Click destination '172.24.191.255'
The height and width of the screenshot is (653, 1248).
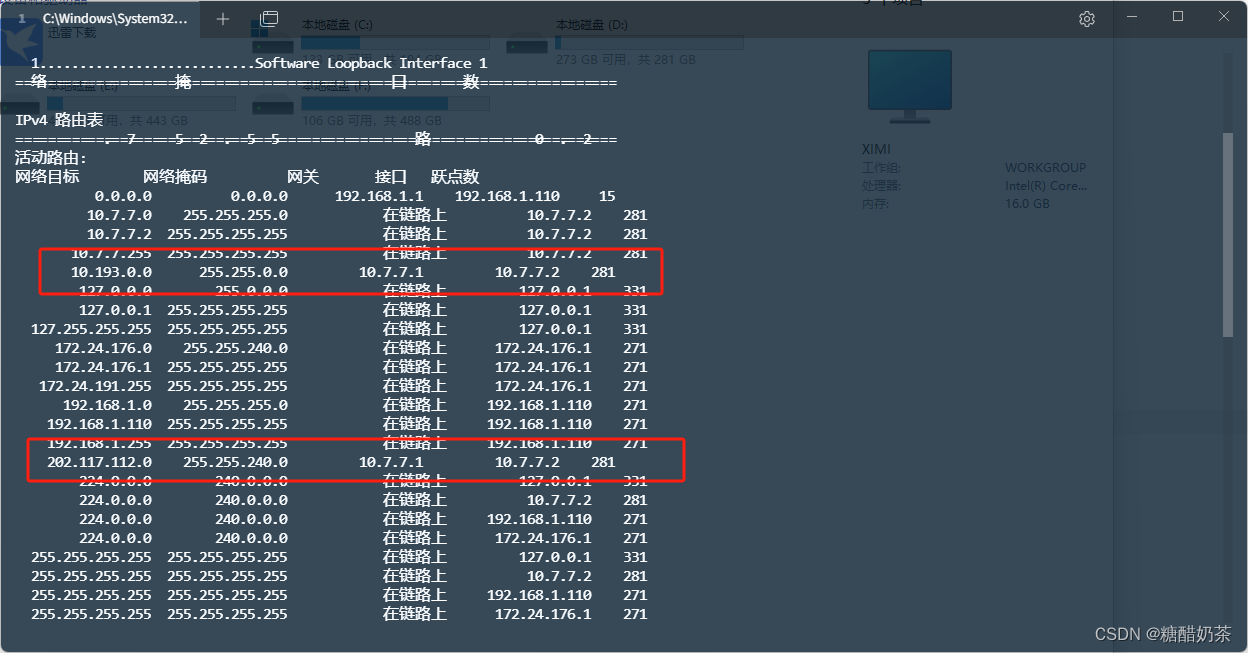tap(95, 386)
